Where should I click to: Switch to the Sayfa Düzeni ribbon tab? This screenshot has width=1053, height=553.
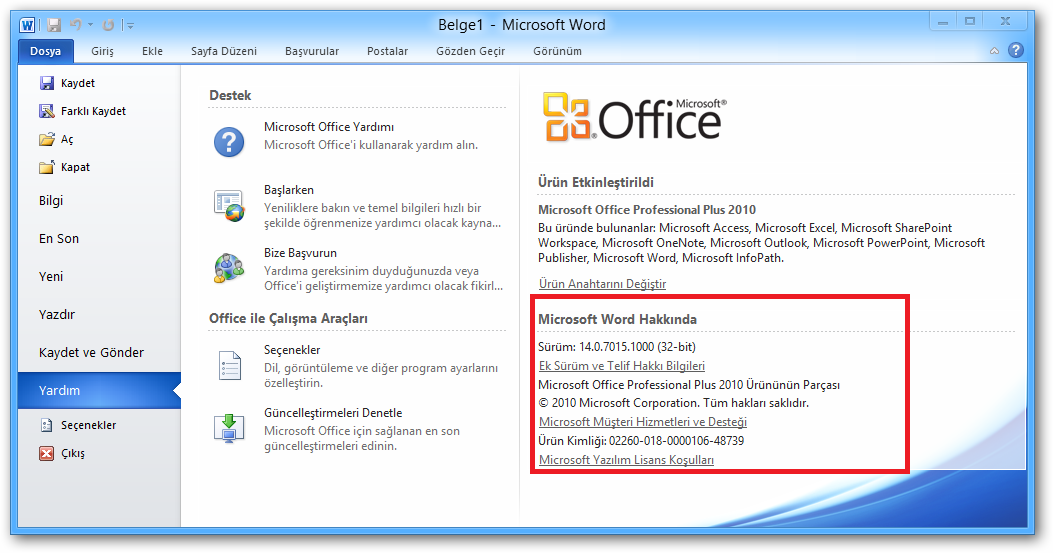tap(224, 51)
